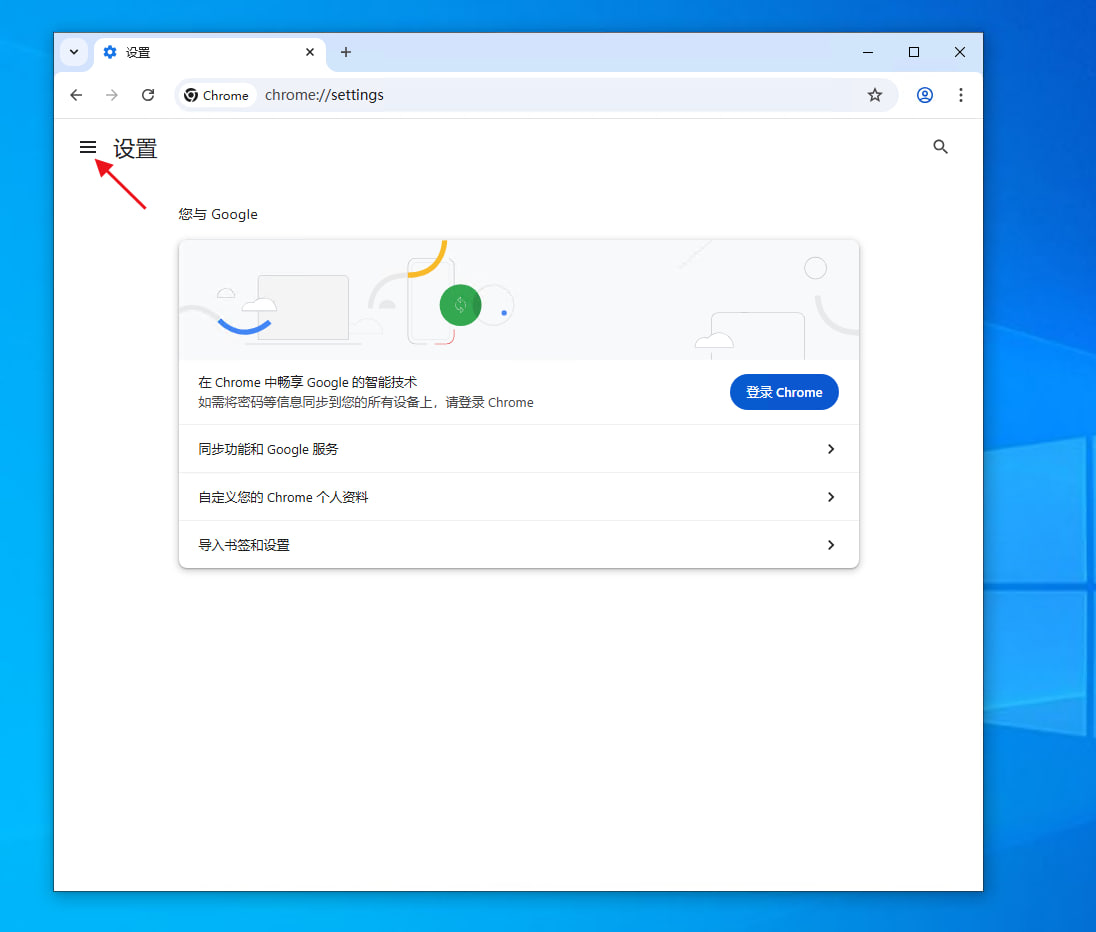Viewport: 1096px width, 932px height.
Task: Go back using the back arrow
Action: [76, 95]
